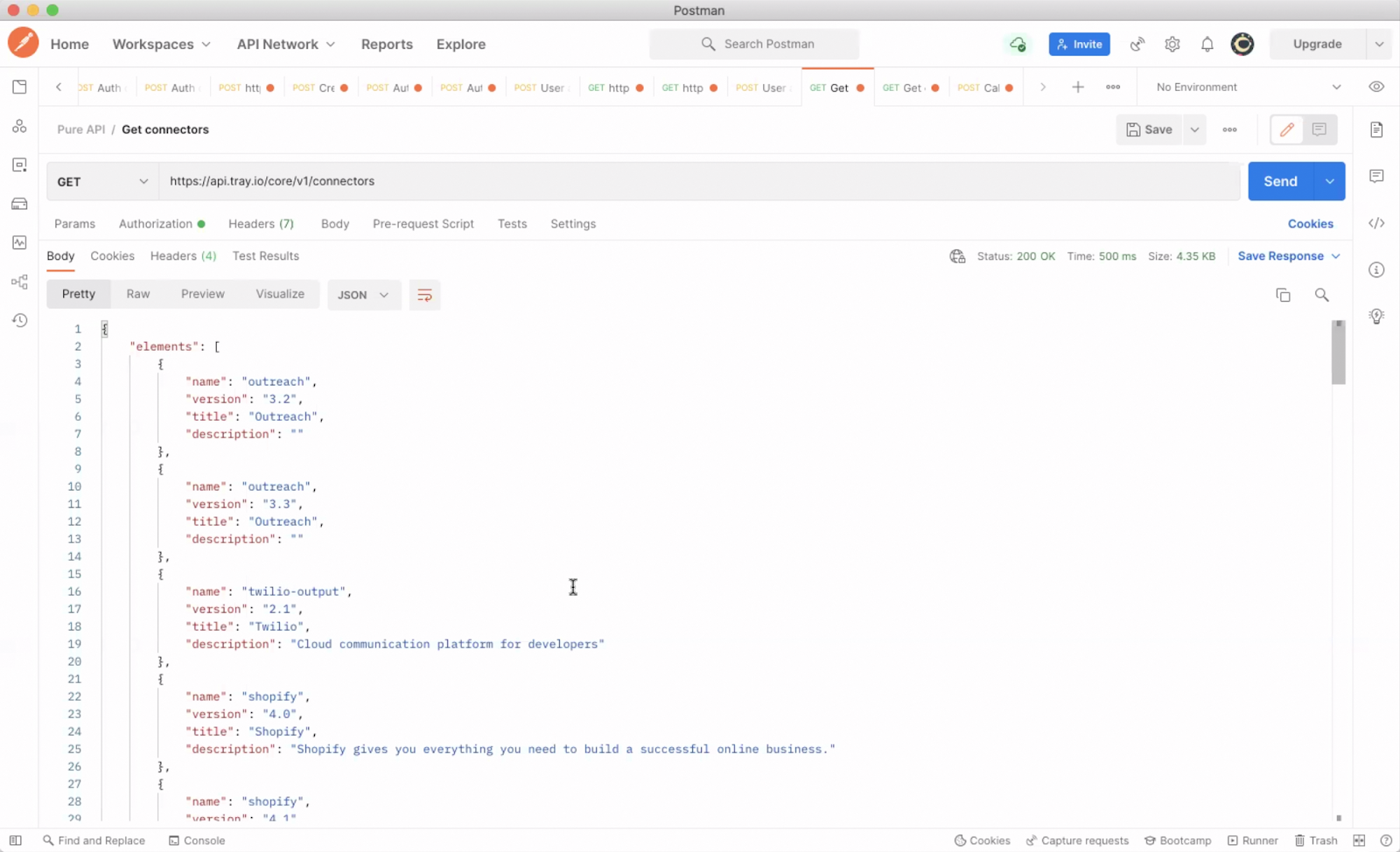Check the cloud sync status icon
The image size is (1400, 852).
coord(1017,44)
